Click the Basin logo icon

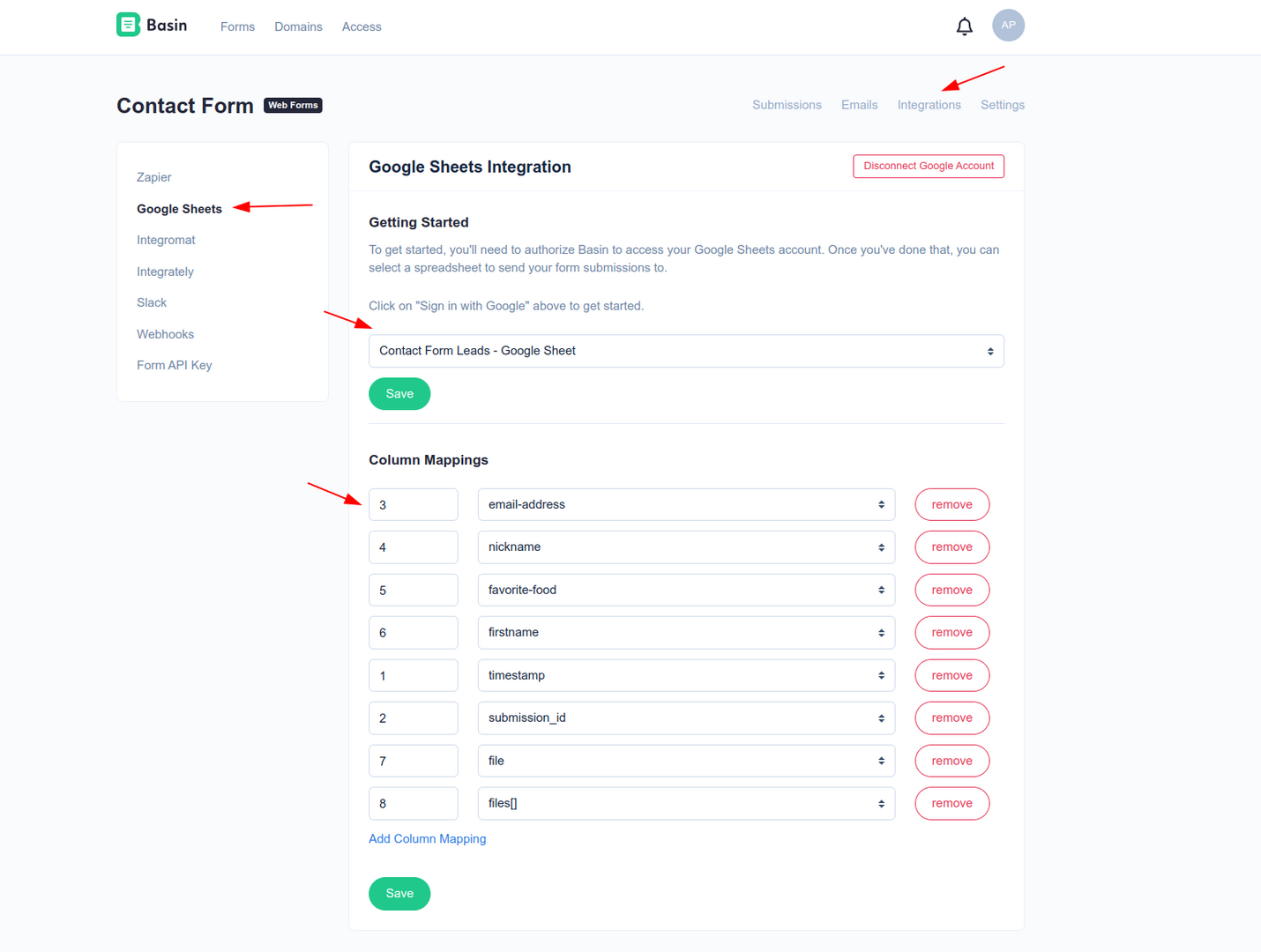click(128, 25)
